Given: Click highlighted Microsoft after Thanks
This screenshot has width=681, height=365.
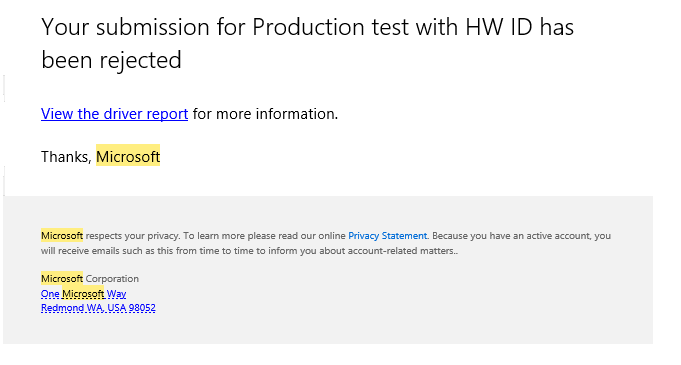Looking at the screenshot, I should tap(128, 156).
